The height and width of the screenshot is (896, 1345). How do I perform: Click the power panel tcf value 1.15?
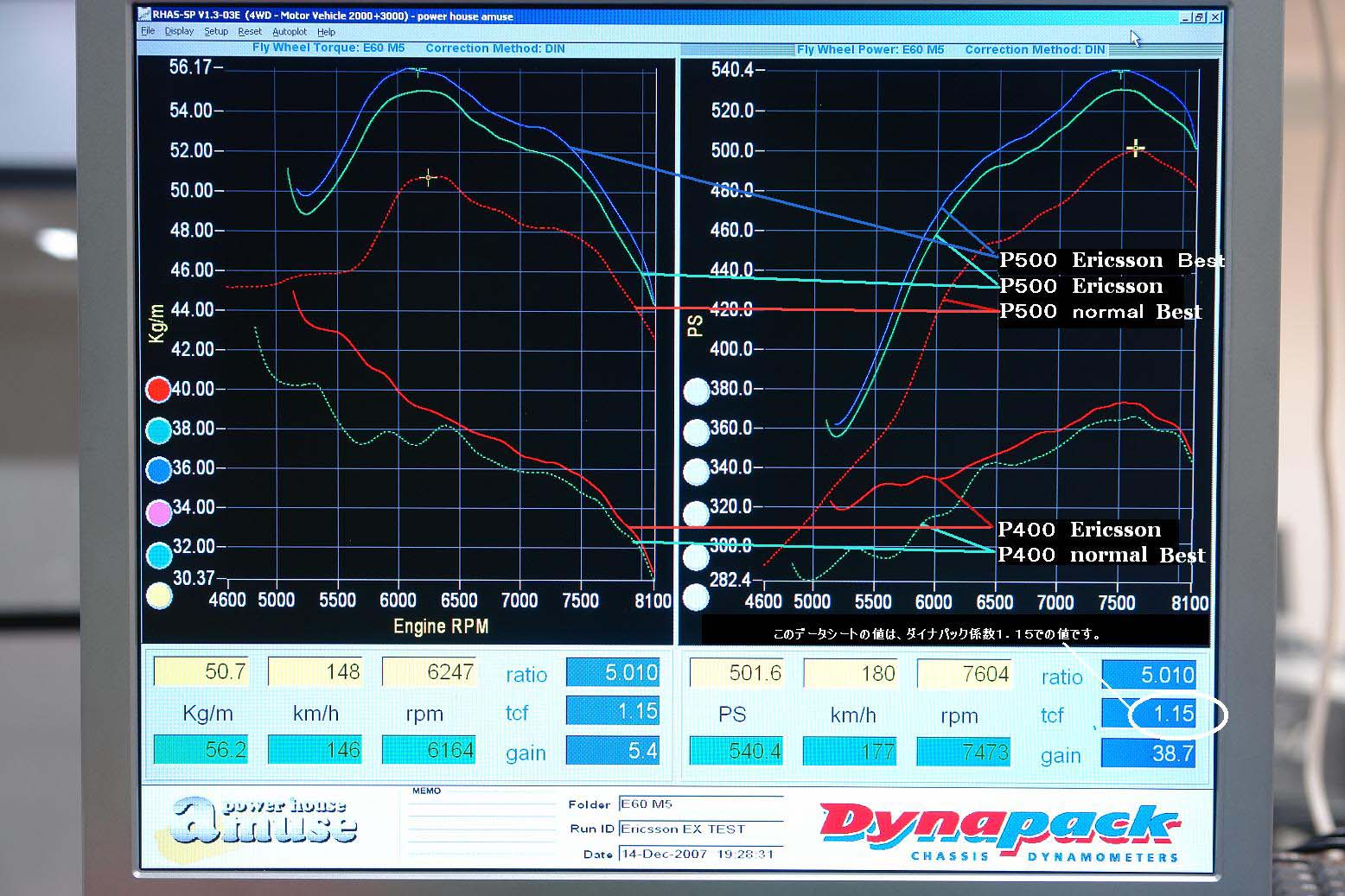tap(1149, 714)
